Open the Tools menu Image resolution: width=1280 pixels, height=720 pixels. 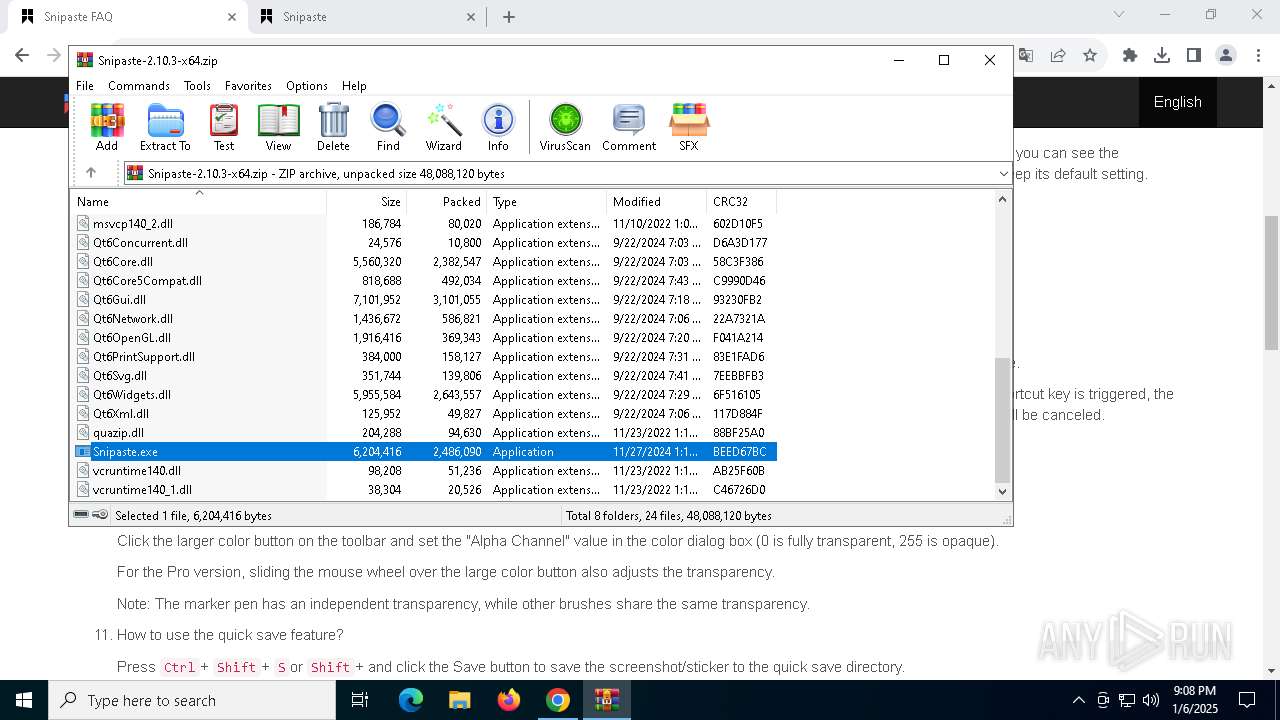pyautogui.click(x=197, y=86)
